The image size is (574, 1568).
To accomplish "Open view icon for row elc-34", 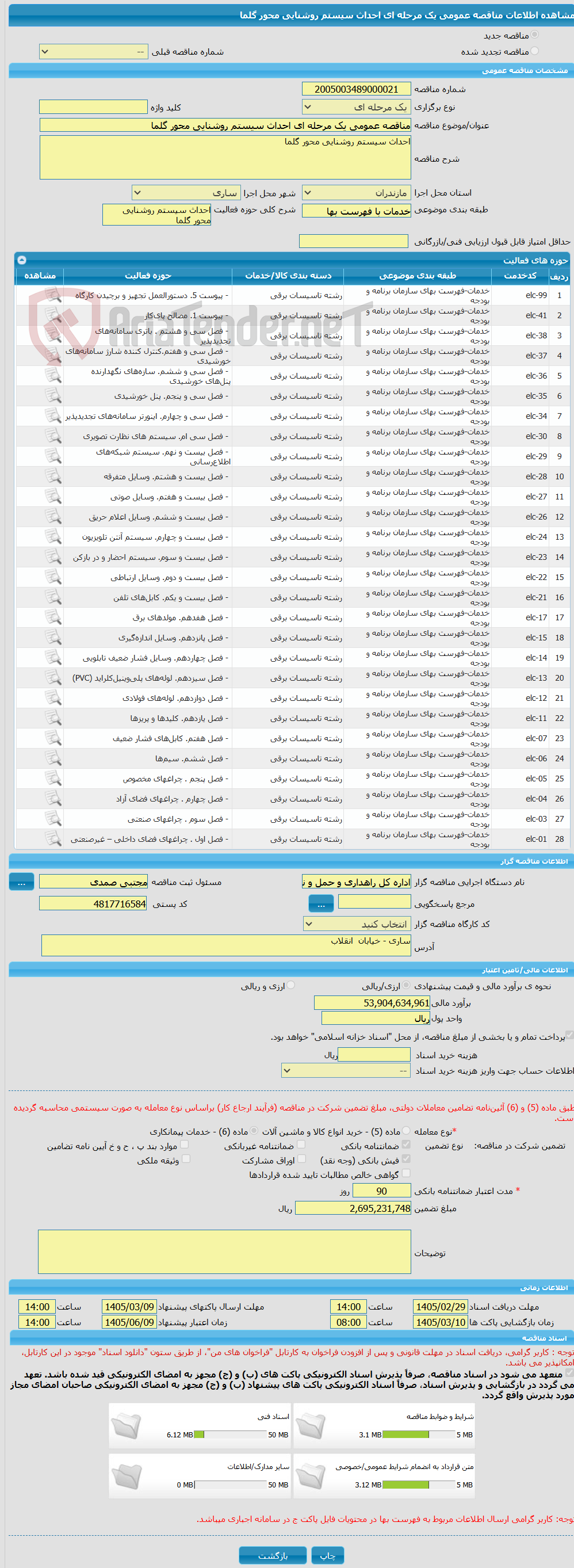I will point(53,416).
